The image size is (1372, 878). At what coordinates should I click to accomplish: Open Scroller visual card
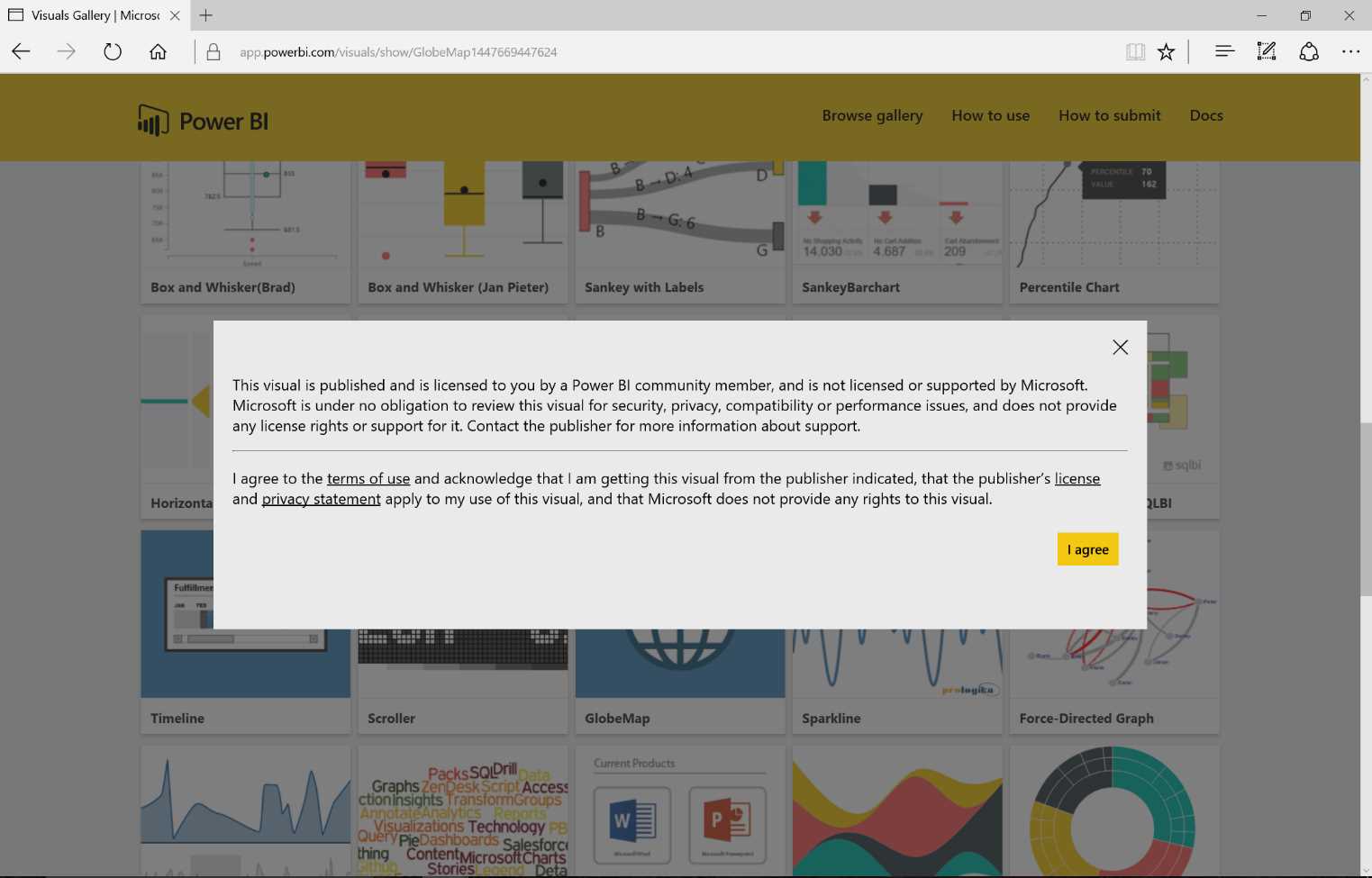coord(462,682)
